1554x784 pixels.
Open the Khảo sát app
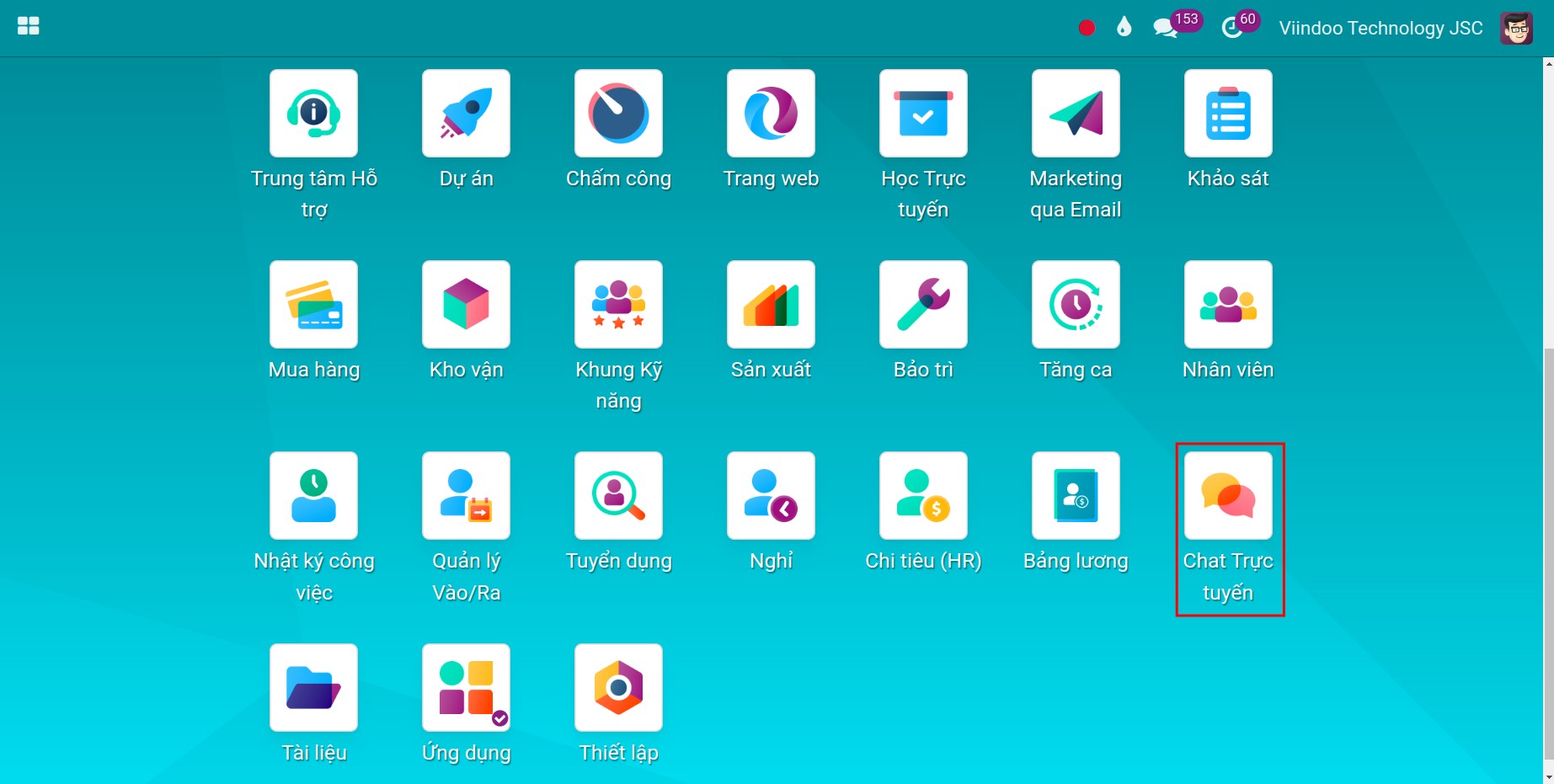coord(1228,114)
